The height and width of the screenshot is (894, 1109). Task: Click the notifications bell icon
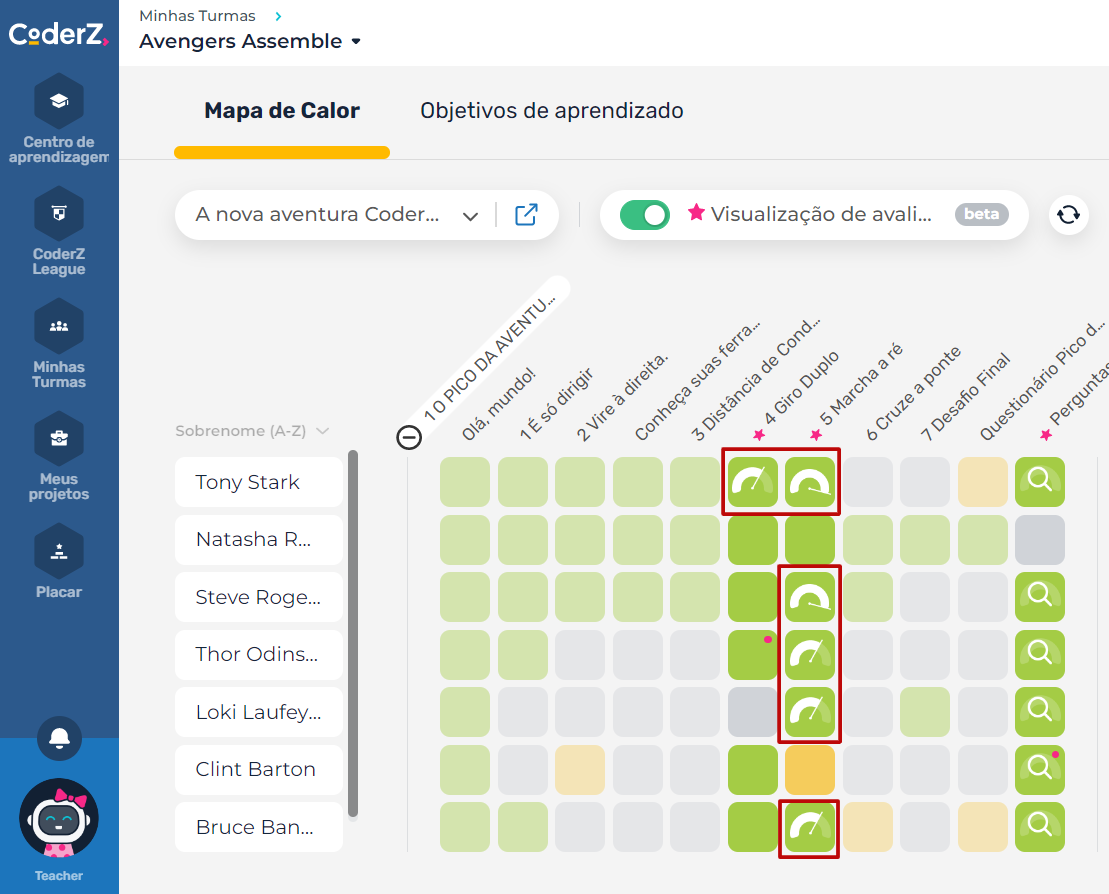[59, 738]
